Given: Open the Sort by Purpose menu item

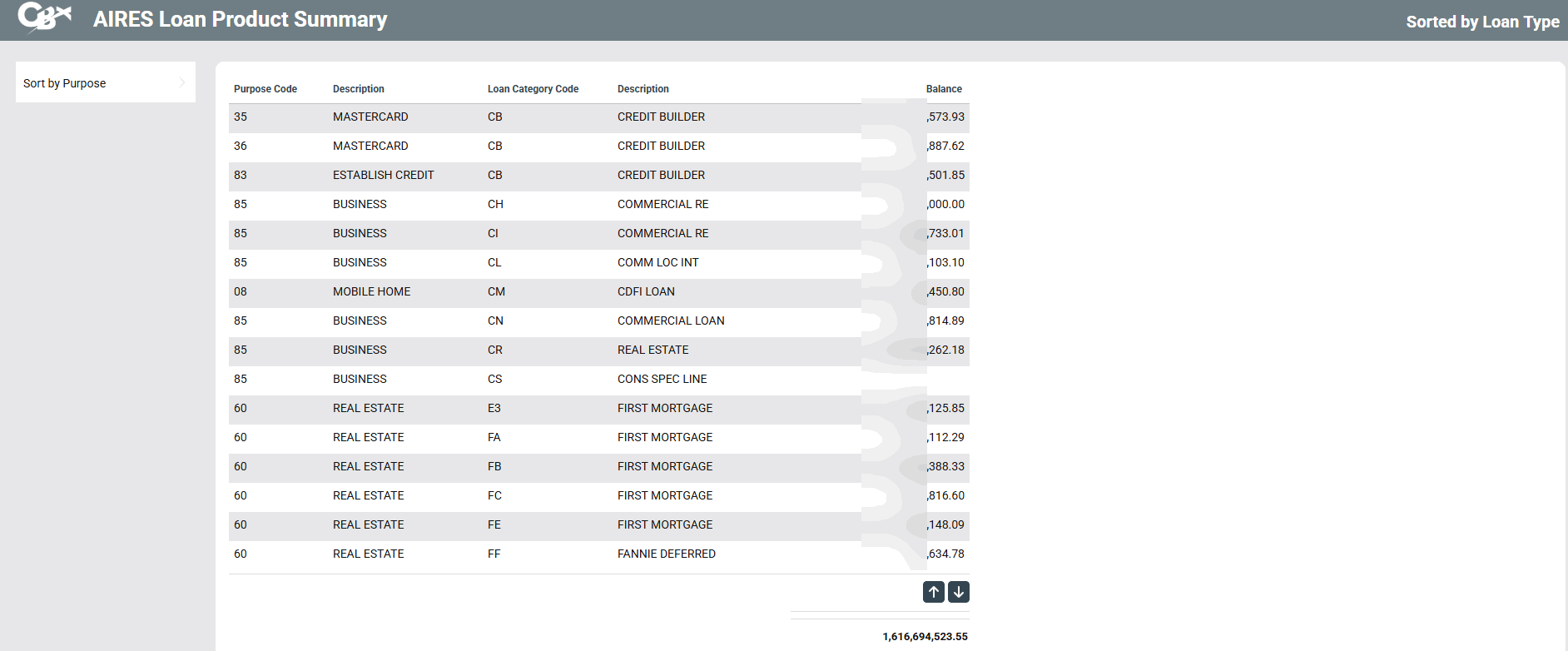Looking at the screenshot, I should [x=65, y=83].
